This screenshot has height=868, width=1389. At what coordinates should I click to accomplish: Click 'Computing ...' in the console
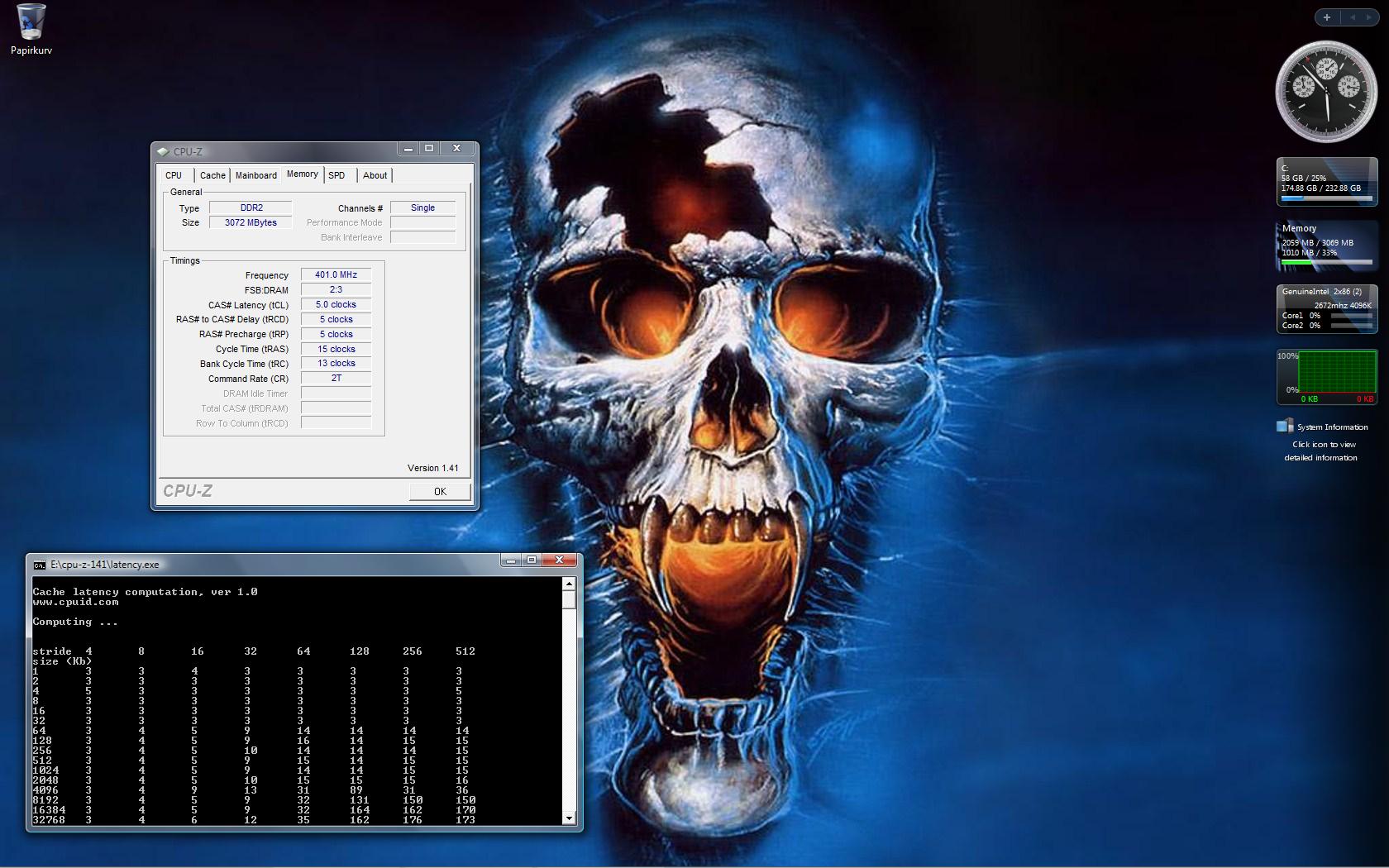[75, 622]
